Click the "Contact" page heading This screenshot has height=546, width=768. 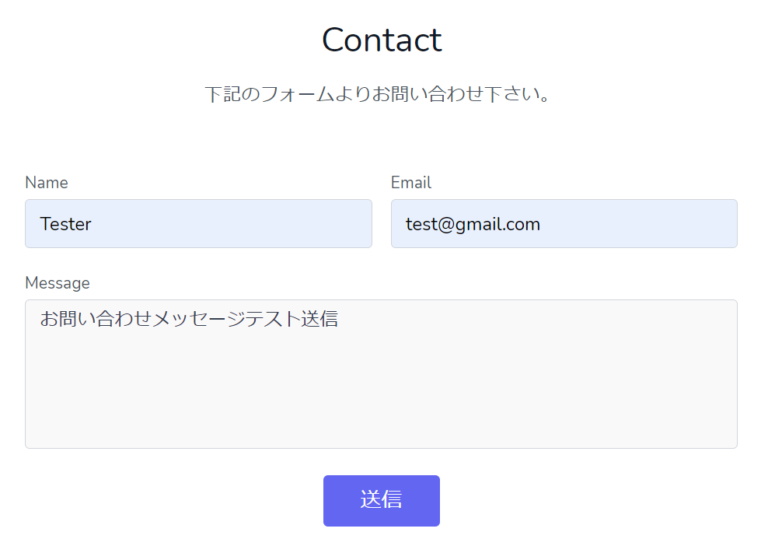pos(381,40)
